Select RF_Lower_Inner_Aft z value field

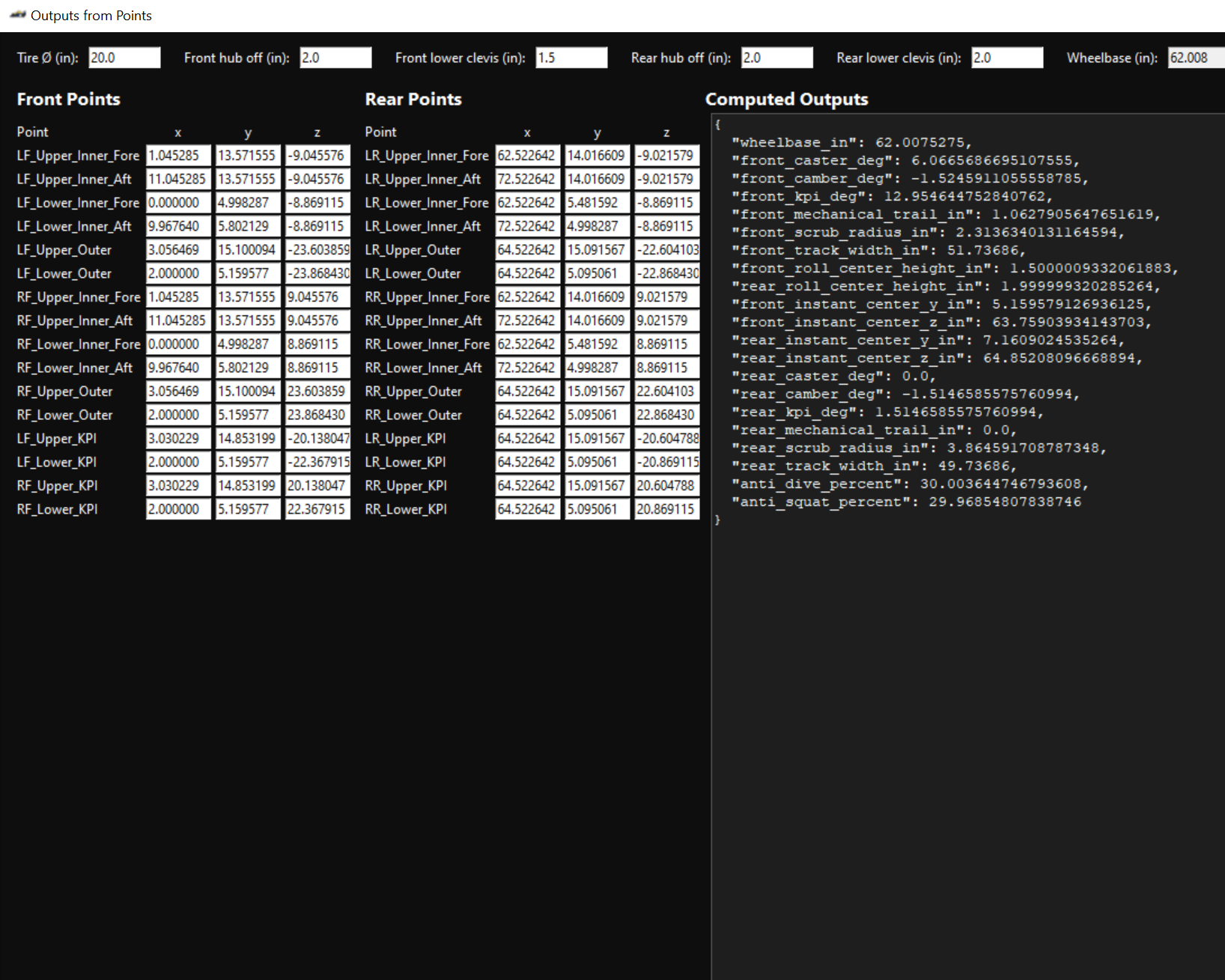point(317,368)
